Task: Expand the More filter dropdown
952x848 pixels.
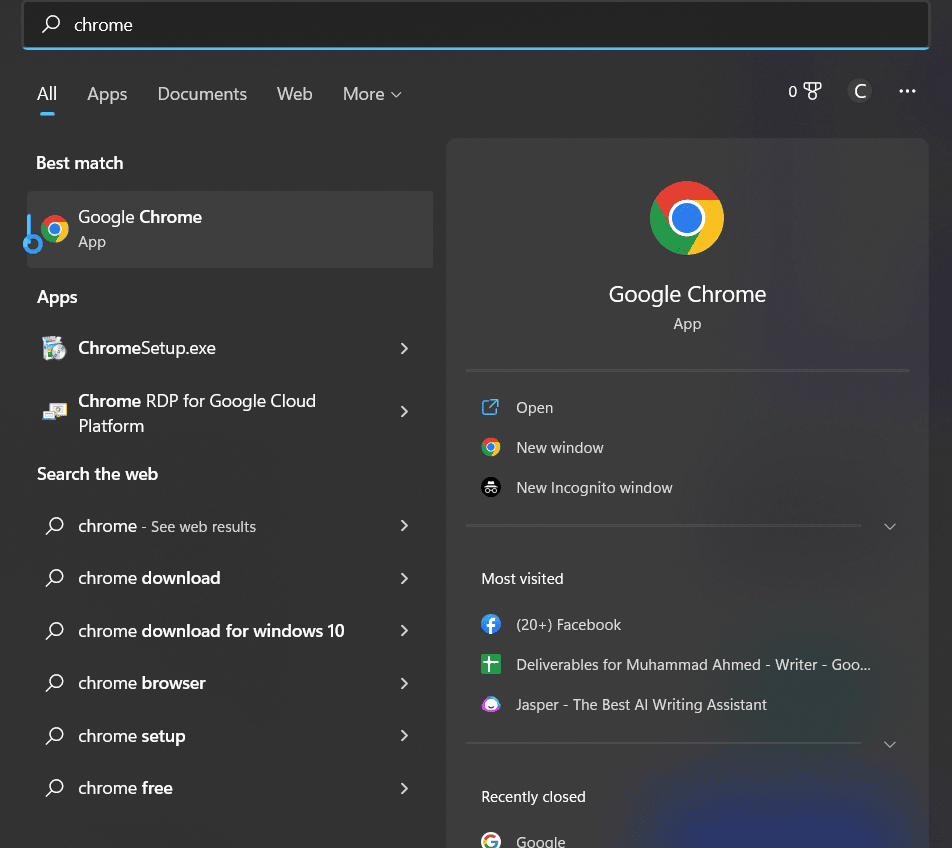Action: coord(372,94)
